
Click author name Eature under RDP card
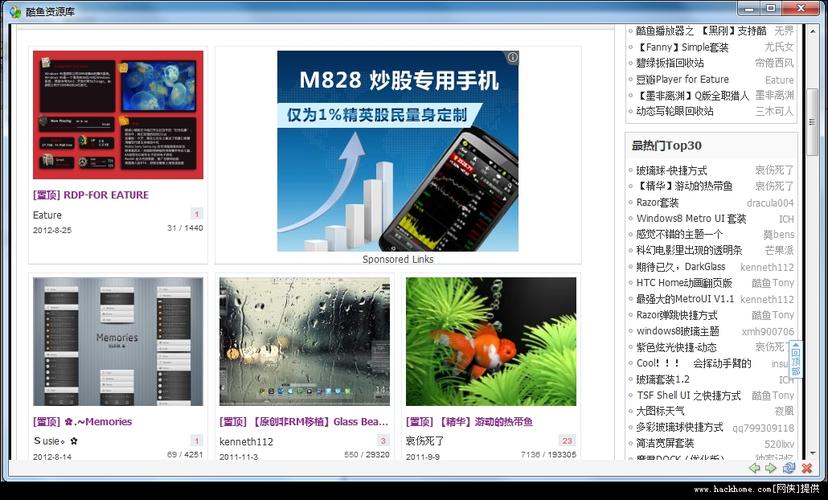(x=47, y=215)
